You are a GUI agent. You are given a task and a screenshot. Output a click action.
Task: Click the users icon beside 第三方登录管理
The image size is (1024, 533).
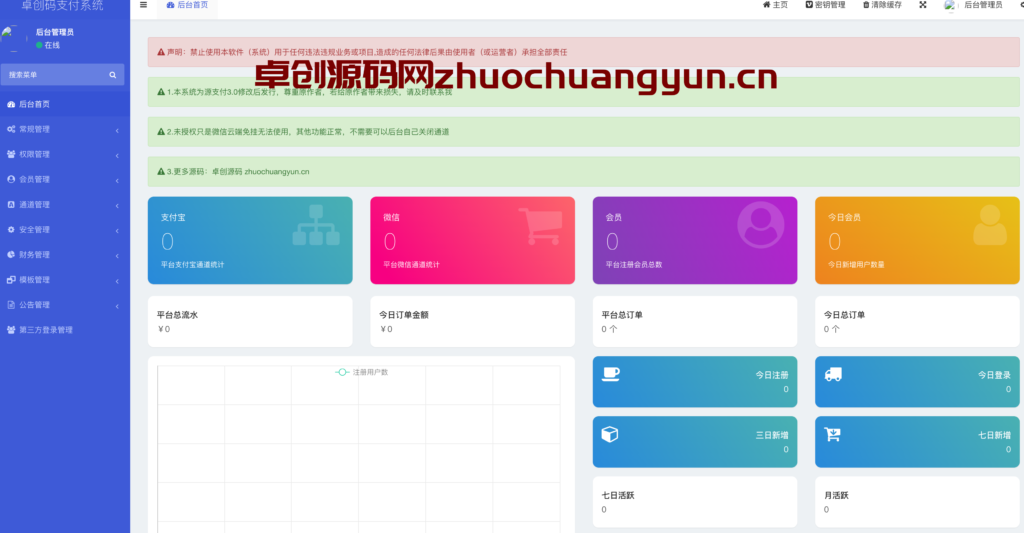(x=11, y=330)
